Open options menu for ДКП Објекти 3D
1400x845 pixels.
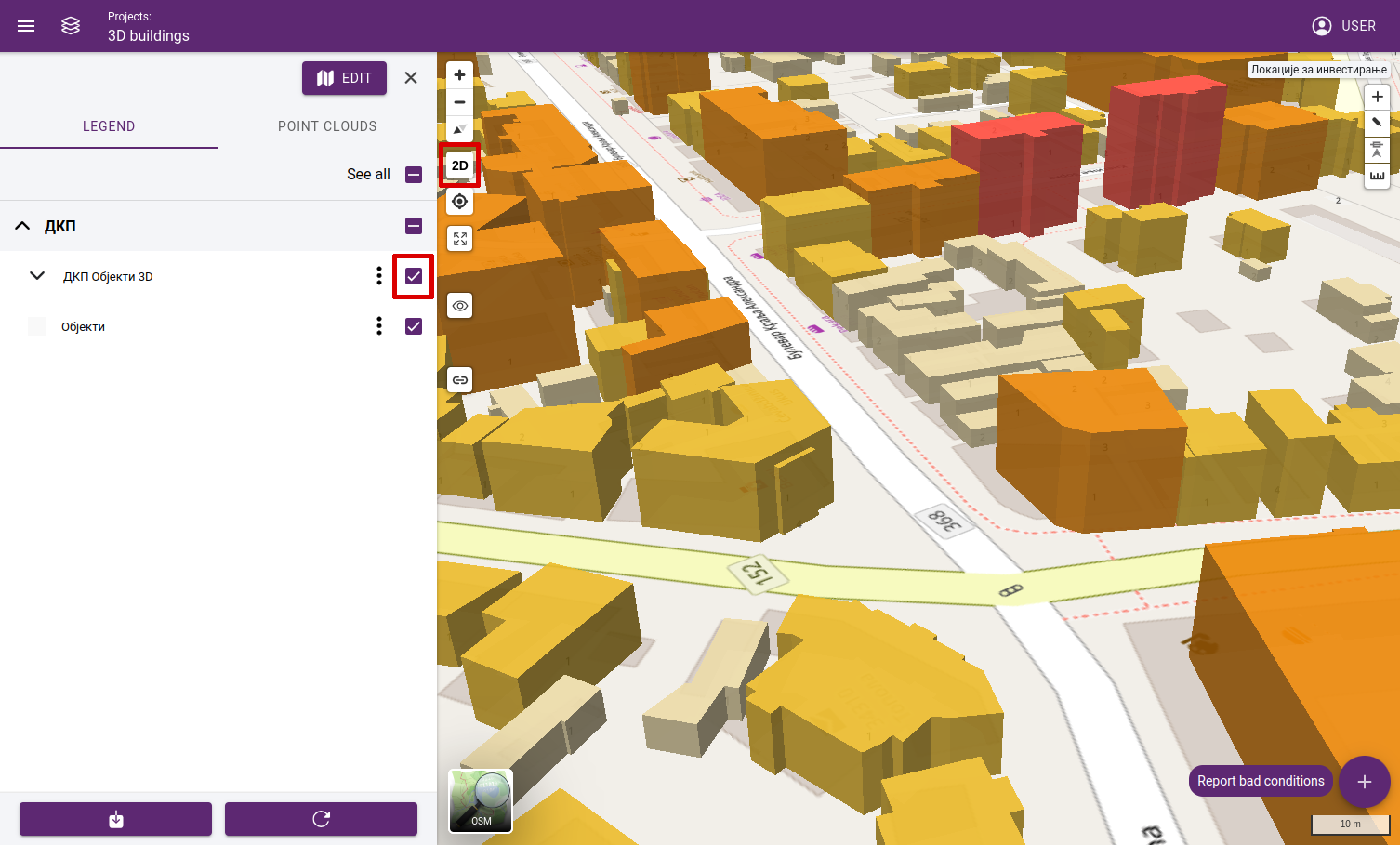(x=378, y=276)
